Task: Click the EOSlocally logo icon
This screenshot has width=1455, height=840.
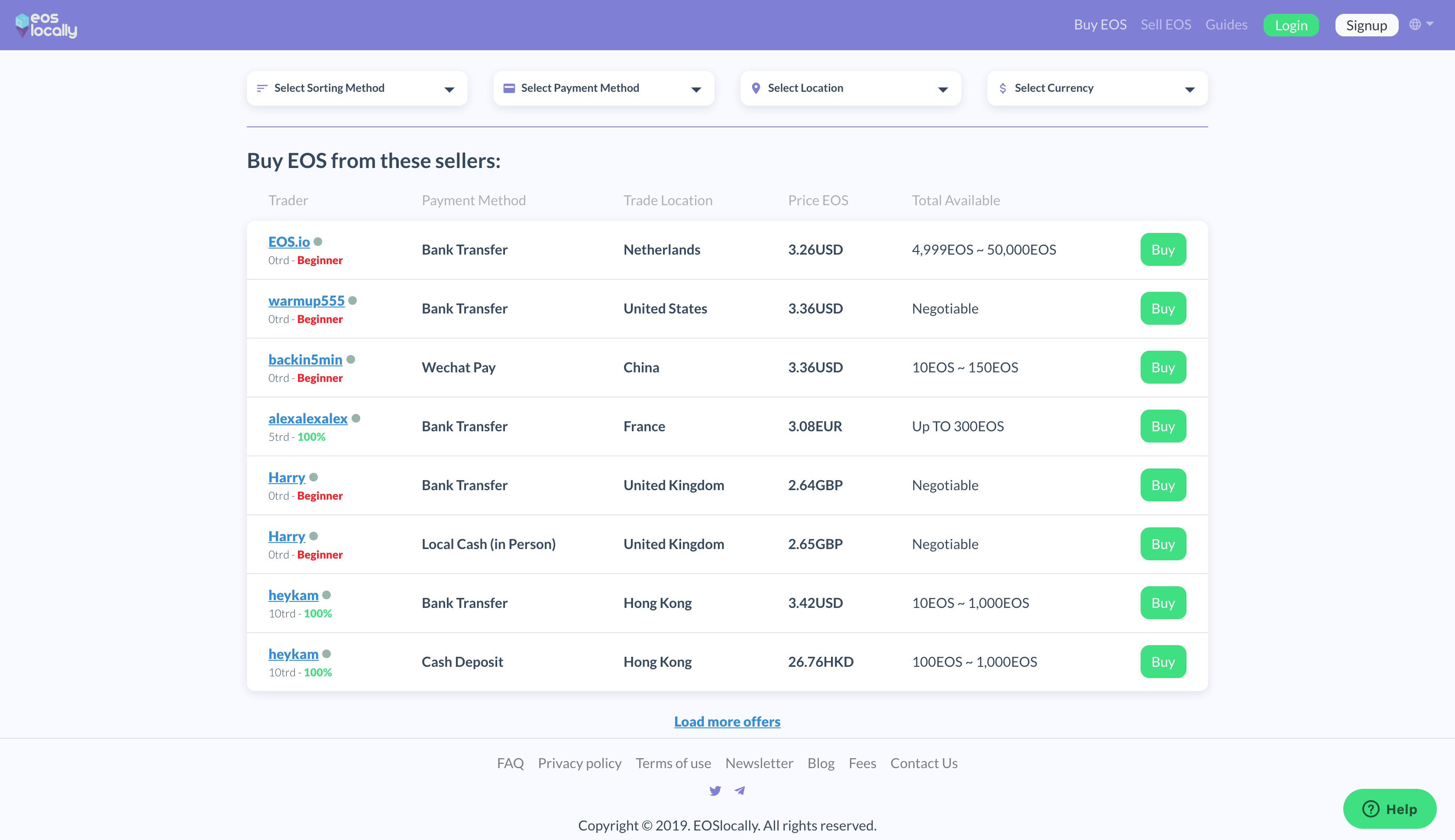Action: [x=22, y=25]
